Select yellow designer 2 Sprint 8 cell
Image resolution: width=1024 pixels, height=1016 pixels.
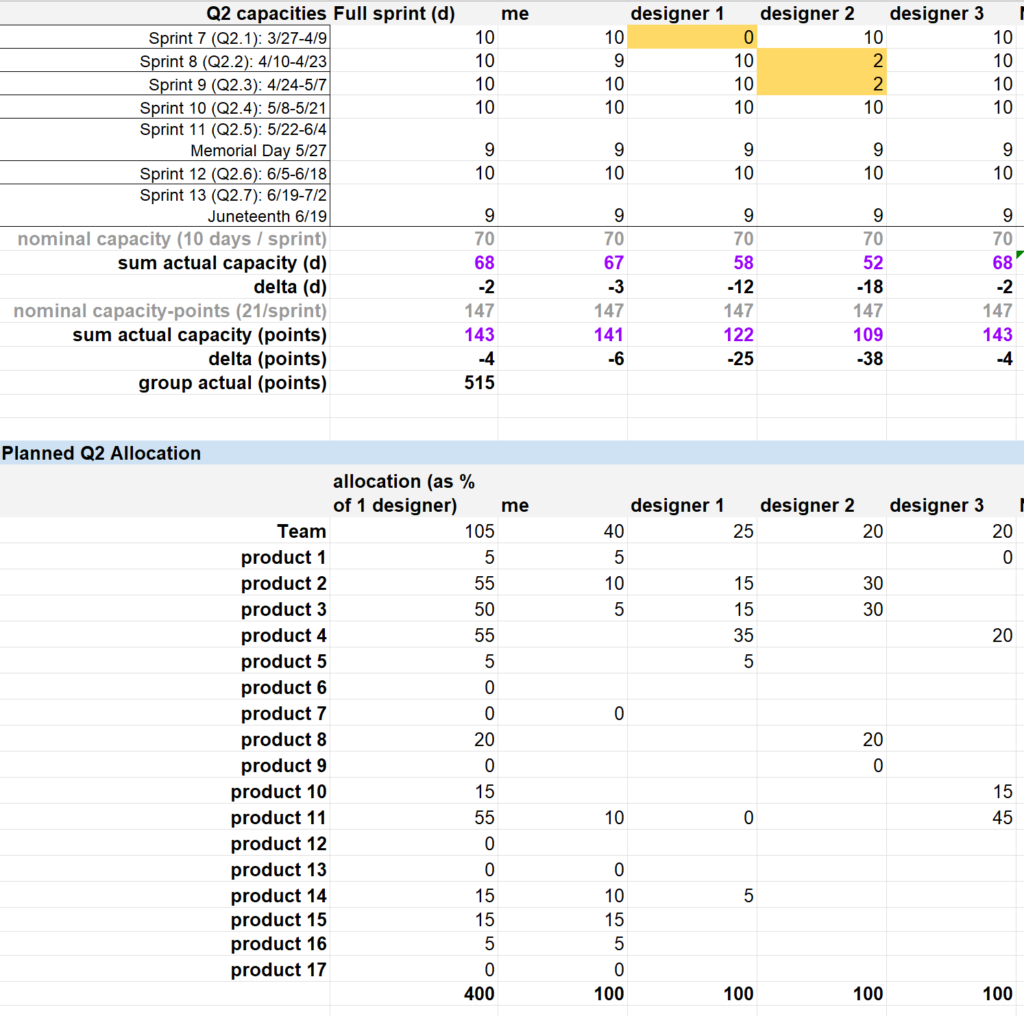coord(822,61)
